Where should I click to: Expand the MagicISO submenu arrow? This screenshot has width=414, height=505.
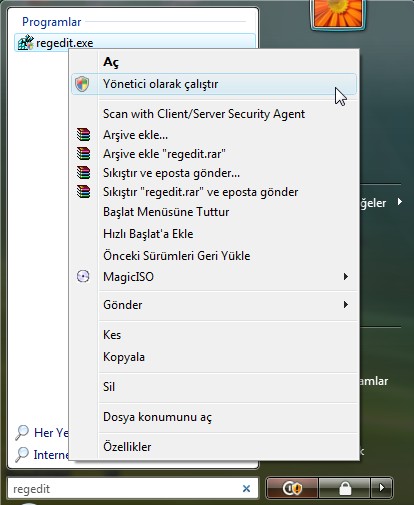[x=346, y=276]
